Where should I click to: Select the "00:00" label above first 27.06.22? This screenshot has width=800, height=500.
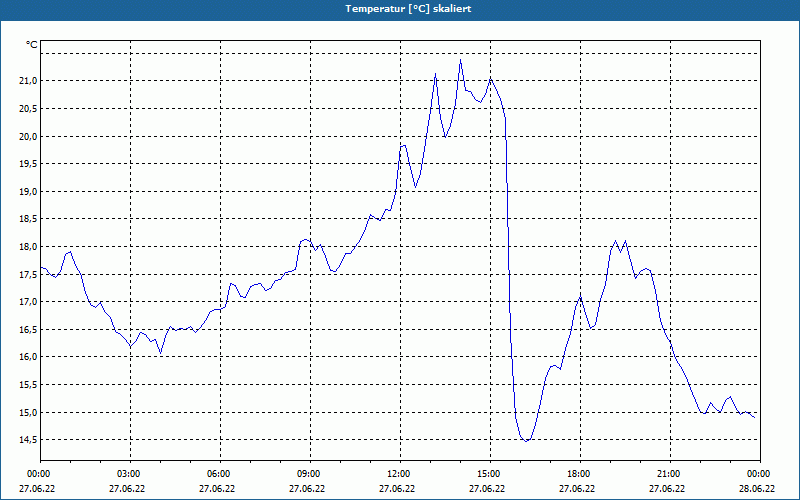coord(38,474)
